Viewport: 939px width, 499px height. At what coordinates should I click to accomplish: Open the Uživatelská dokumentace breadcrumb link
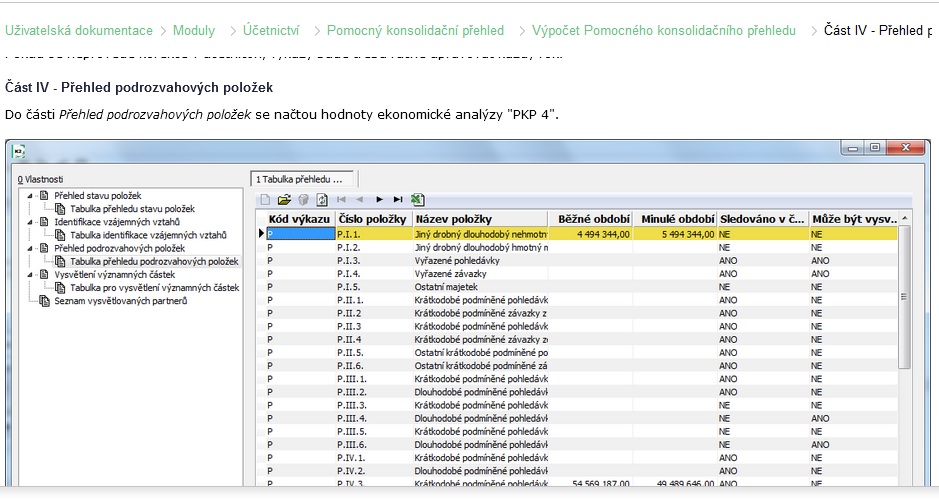point(78,31)
